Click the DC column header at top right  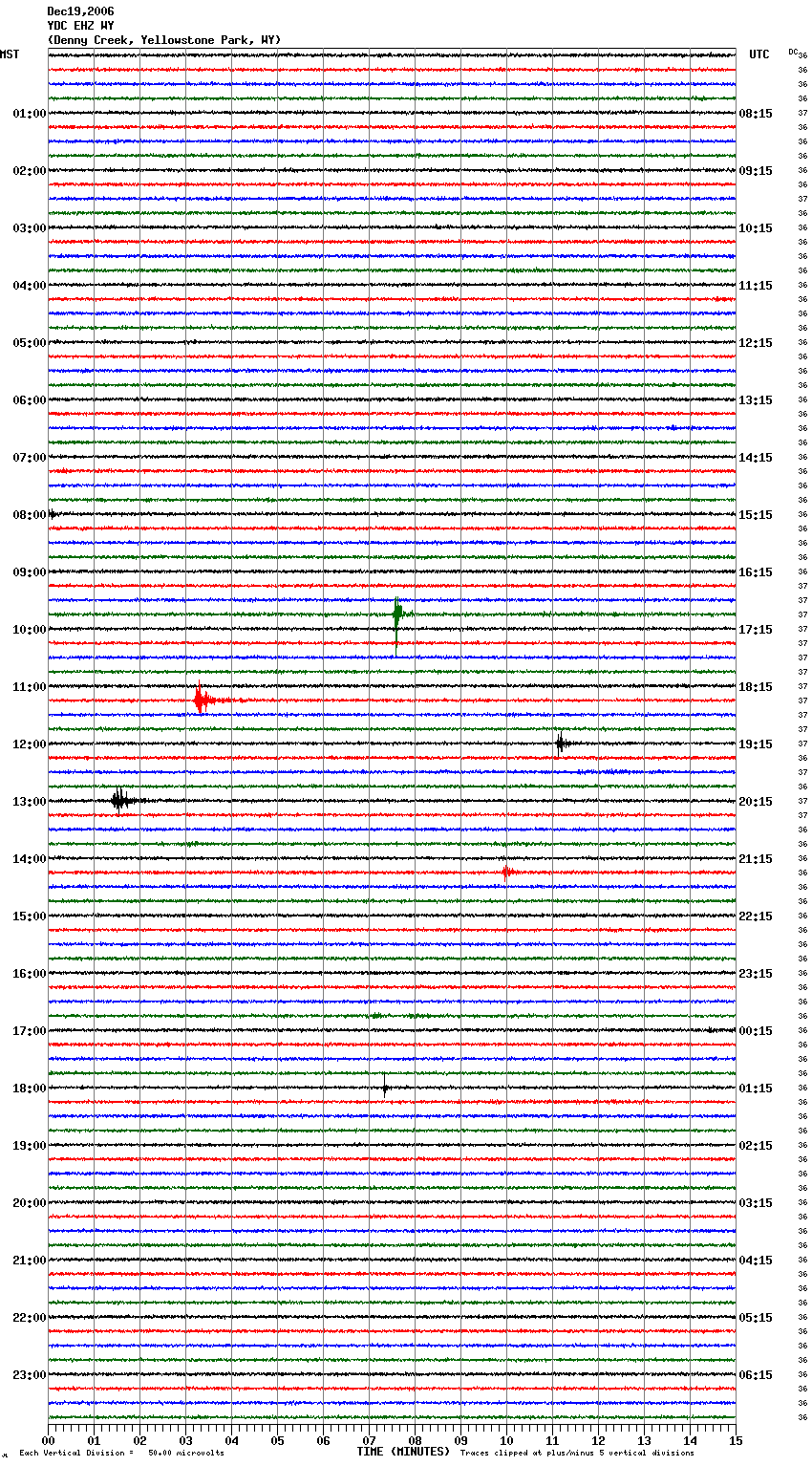click(793, 52)
